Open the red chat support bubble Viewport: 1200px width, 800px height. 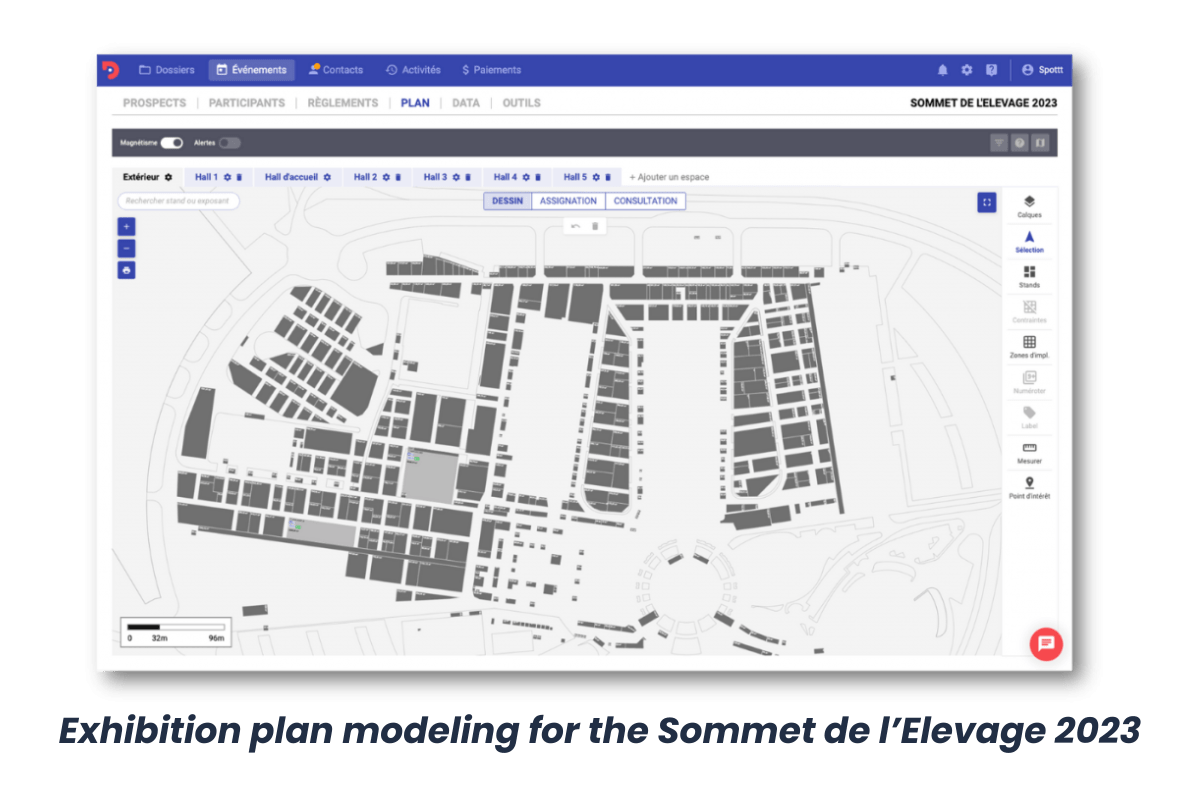(1046, 643)
